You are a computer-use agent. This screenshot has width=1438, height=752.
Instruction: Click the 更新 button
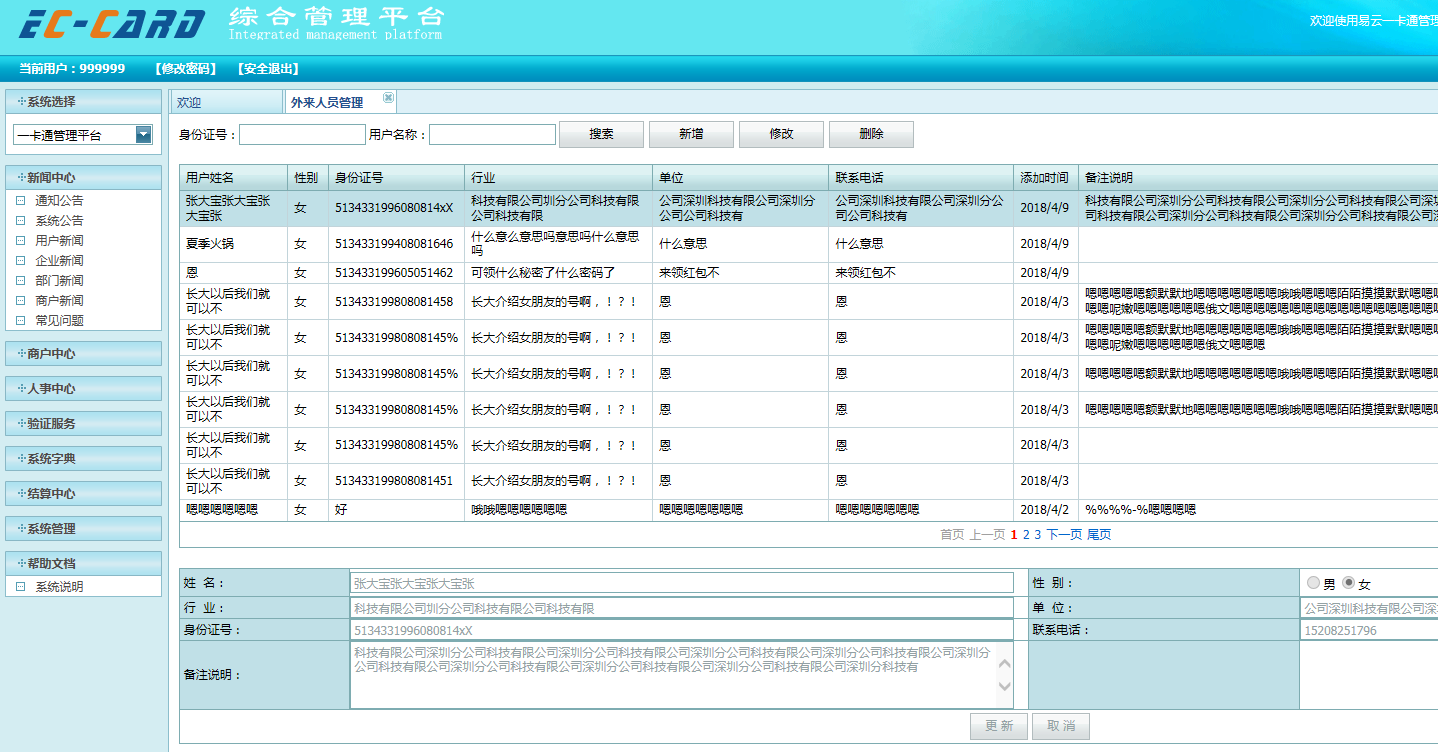998,726
